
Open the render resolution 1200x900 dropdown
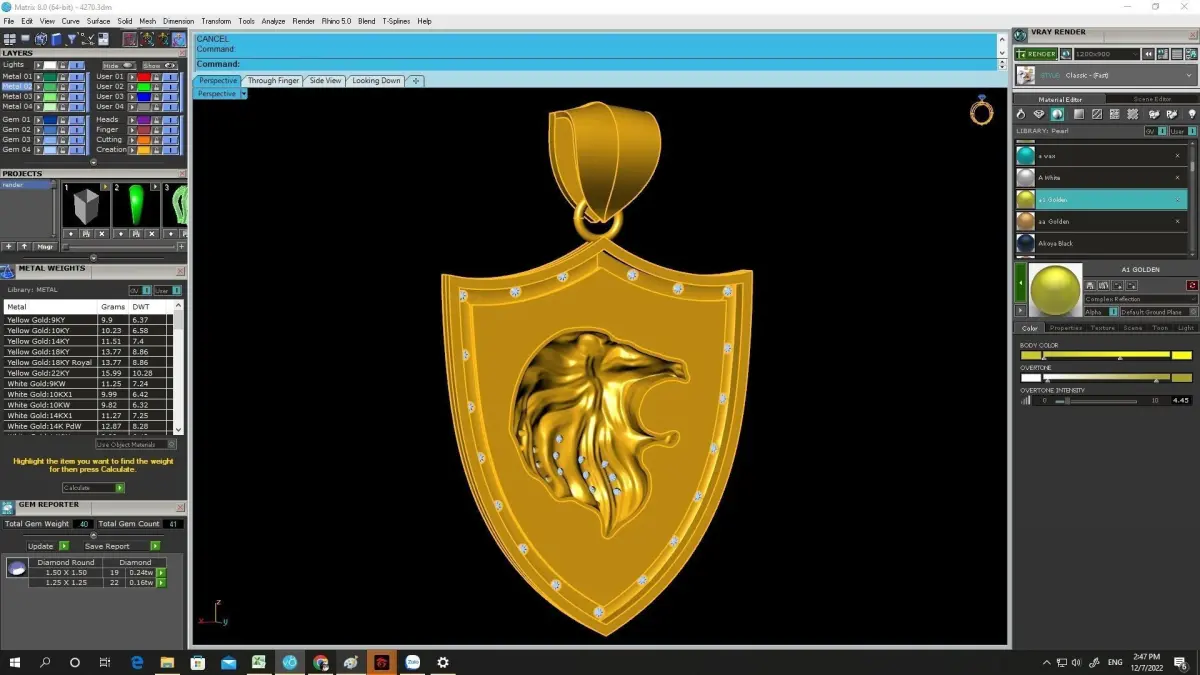1107,54
